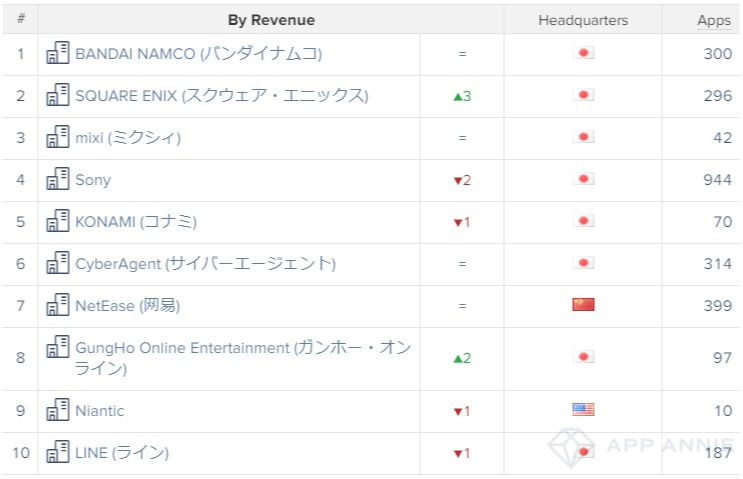Open the mixi publisher link
Viewport: 743px width, 479px height.
click(x=128, y=138)
